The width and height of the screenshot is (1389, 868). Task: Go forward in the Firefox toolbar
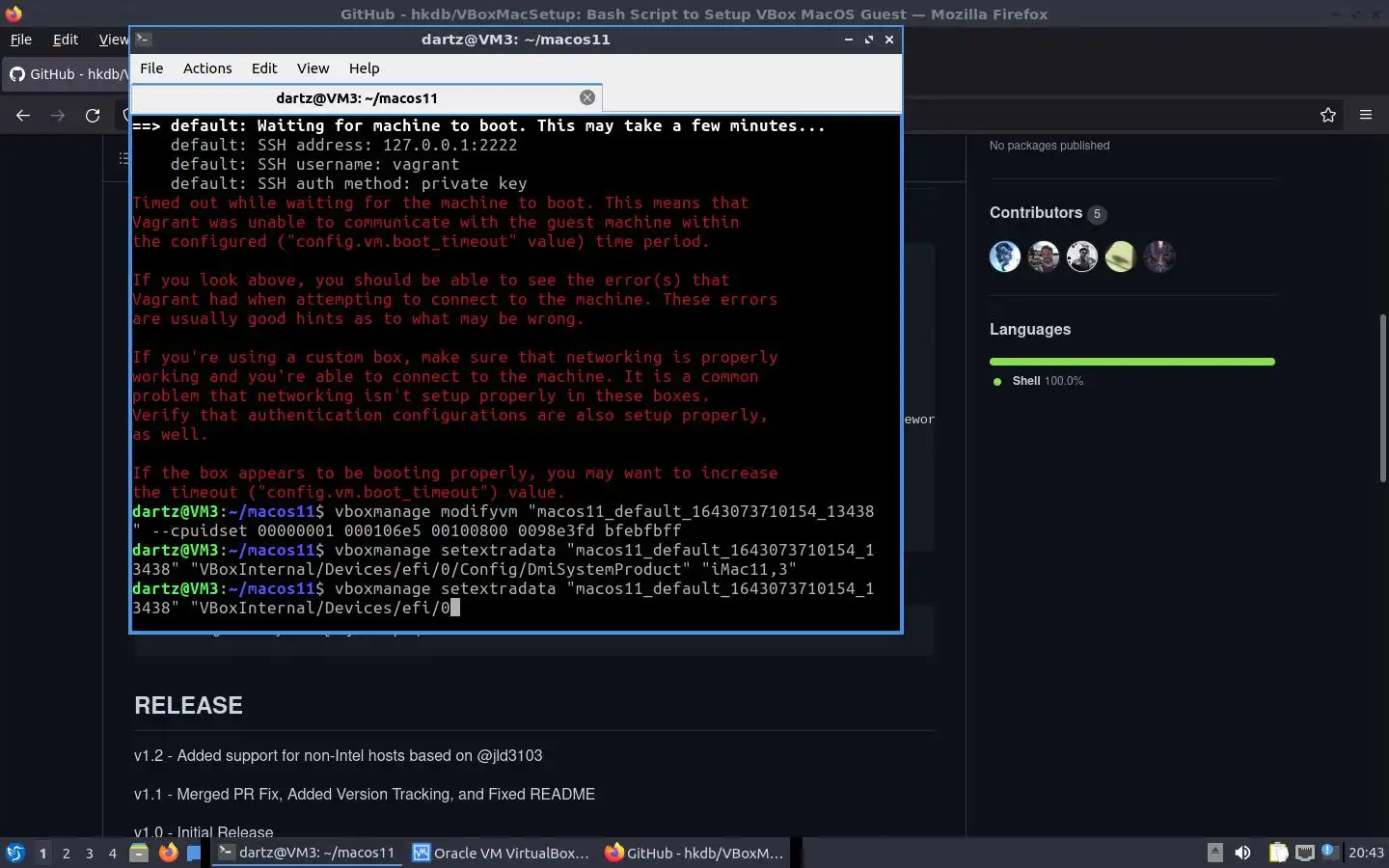58,115
